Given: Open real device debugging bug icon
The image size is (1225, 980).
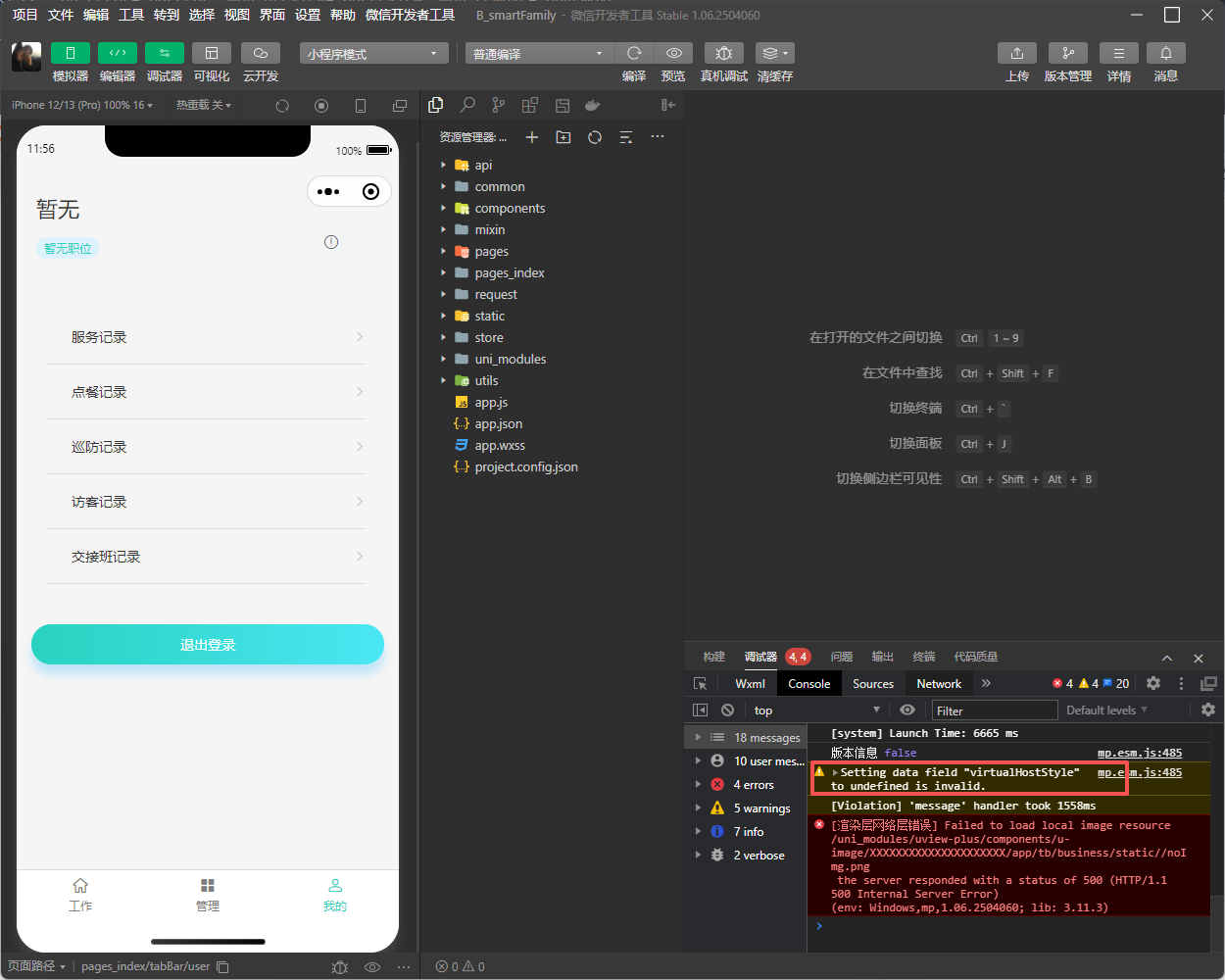Looking at the screenshot, I should click(x=723, y=53).
